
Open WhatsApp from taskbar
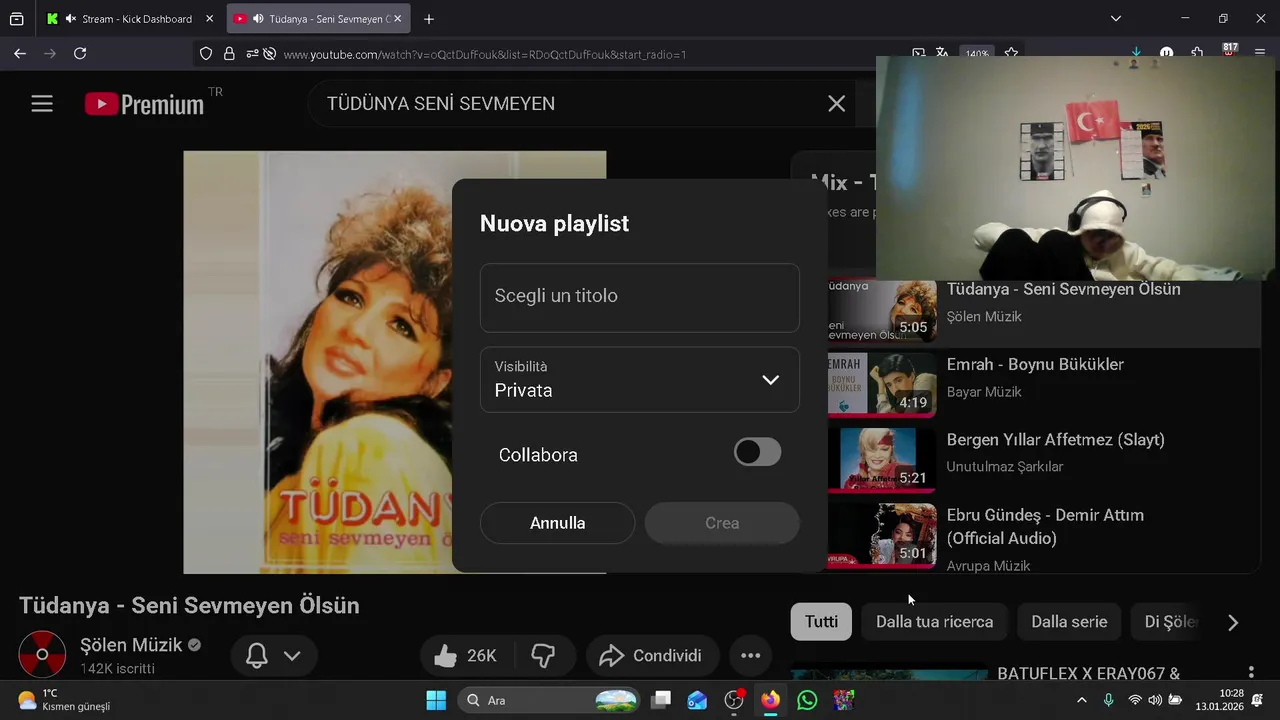[x=807, y=700]
